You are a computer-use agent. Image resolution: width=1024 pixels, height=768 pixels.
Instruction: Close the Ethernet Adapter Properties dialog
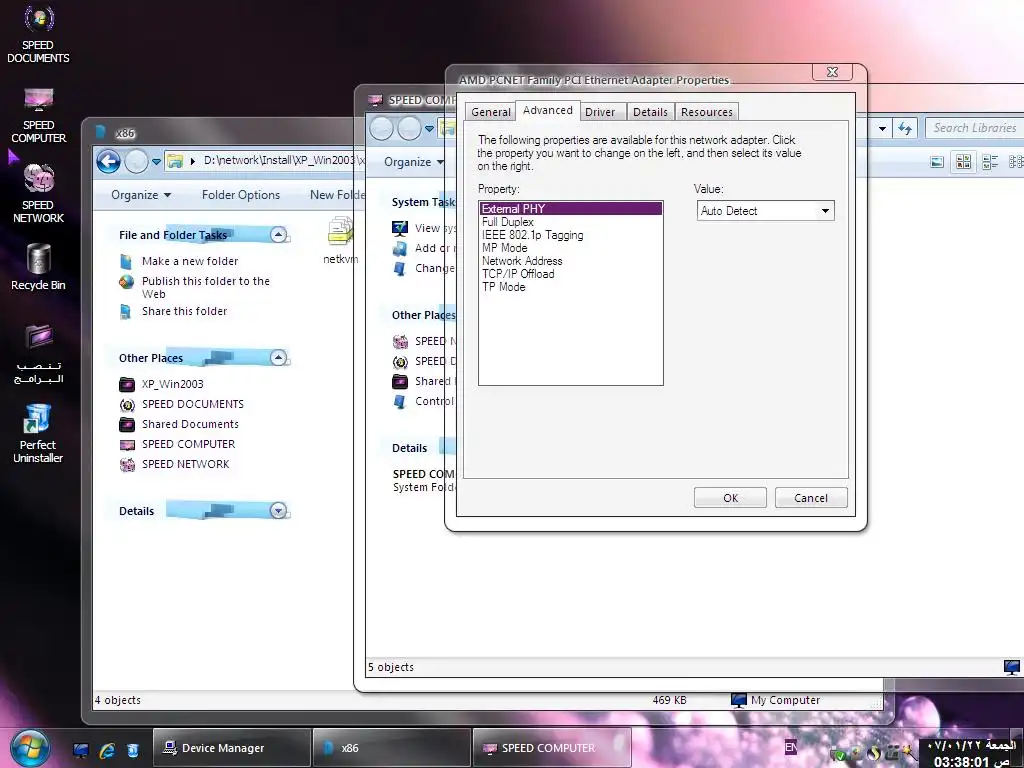pos(832,72)
